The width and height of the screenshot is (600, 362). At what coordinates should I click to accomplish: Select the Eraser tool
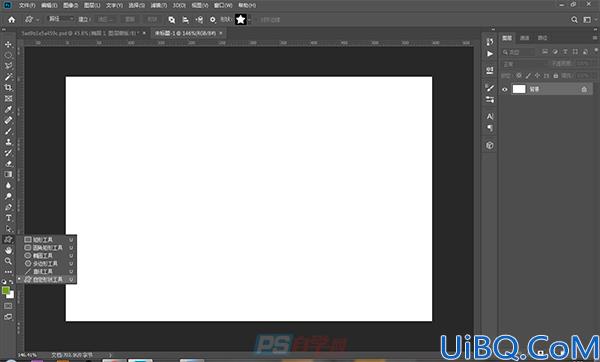click(x=8, y=163)
